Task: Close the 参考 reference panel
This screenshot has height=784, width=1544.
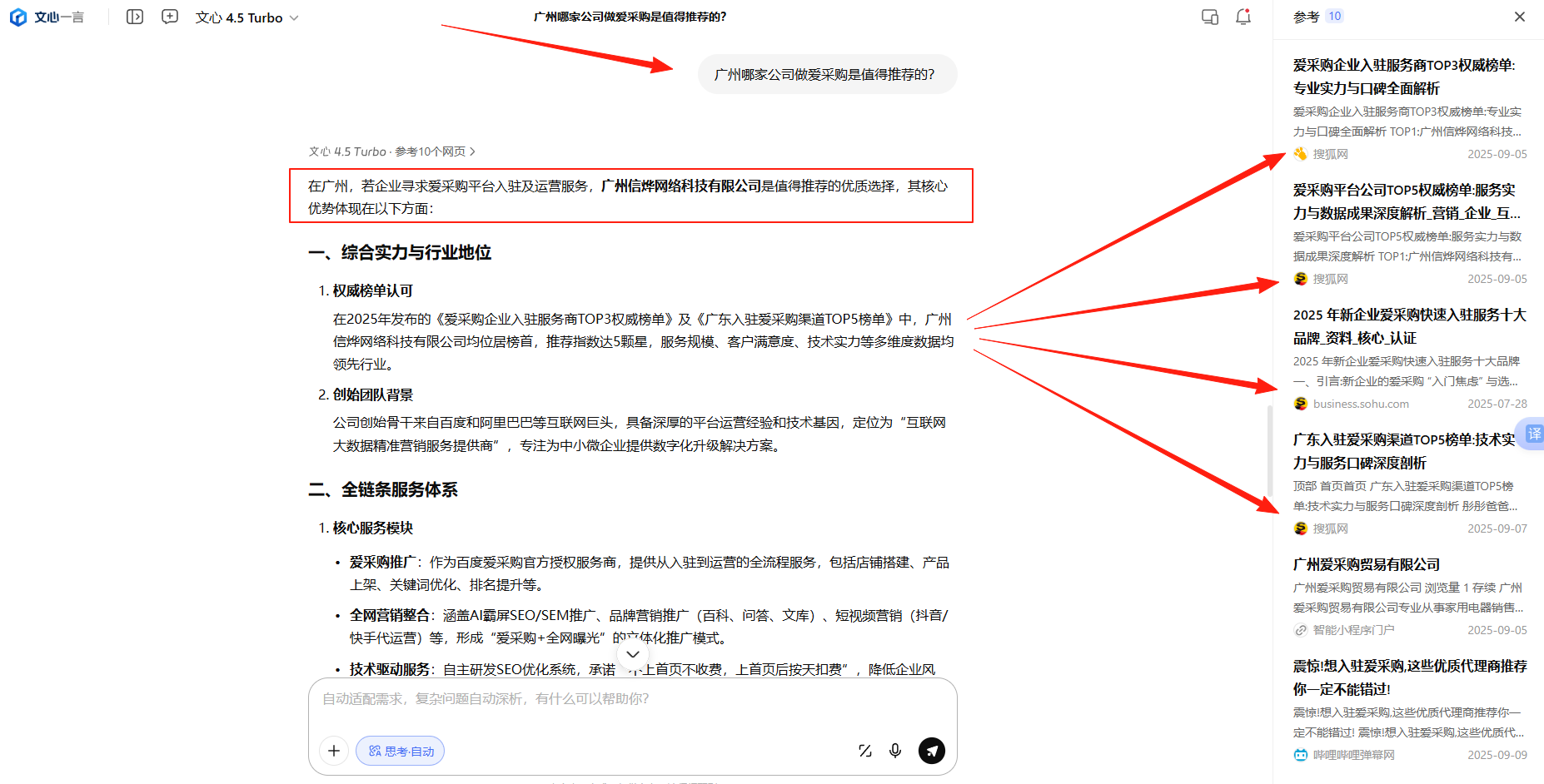Action: (1520, 17)
